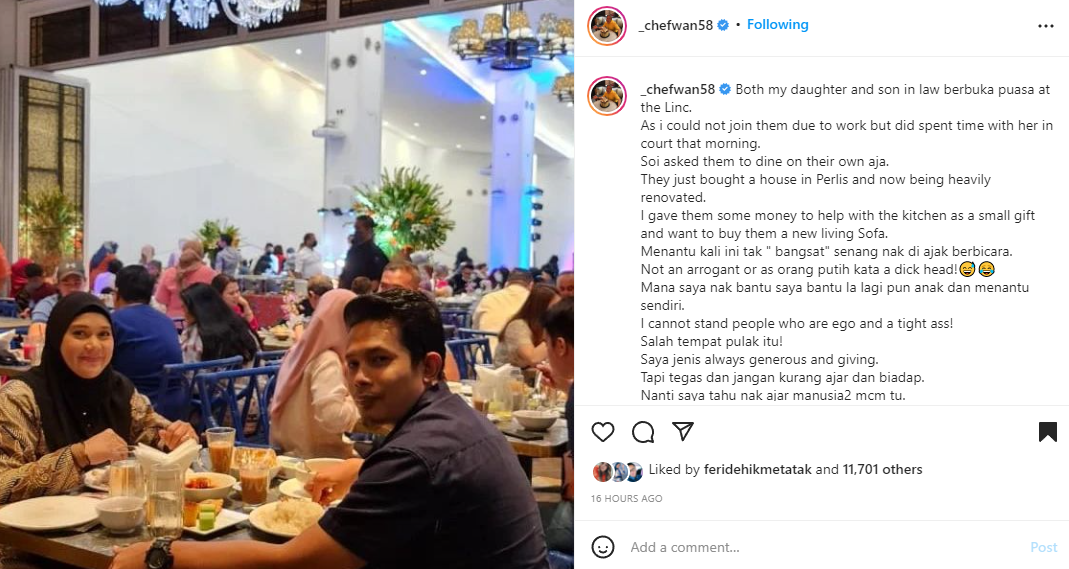
Task: Open feridehikmetatak liker profile
Action: (x=758, y=470)
